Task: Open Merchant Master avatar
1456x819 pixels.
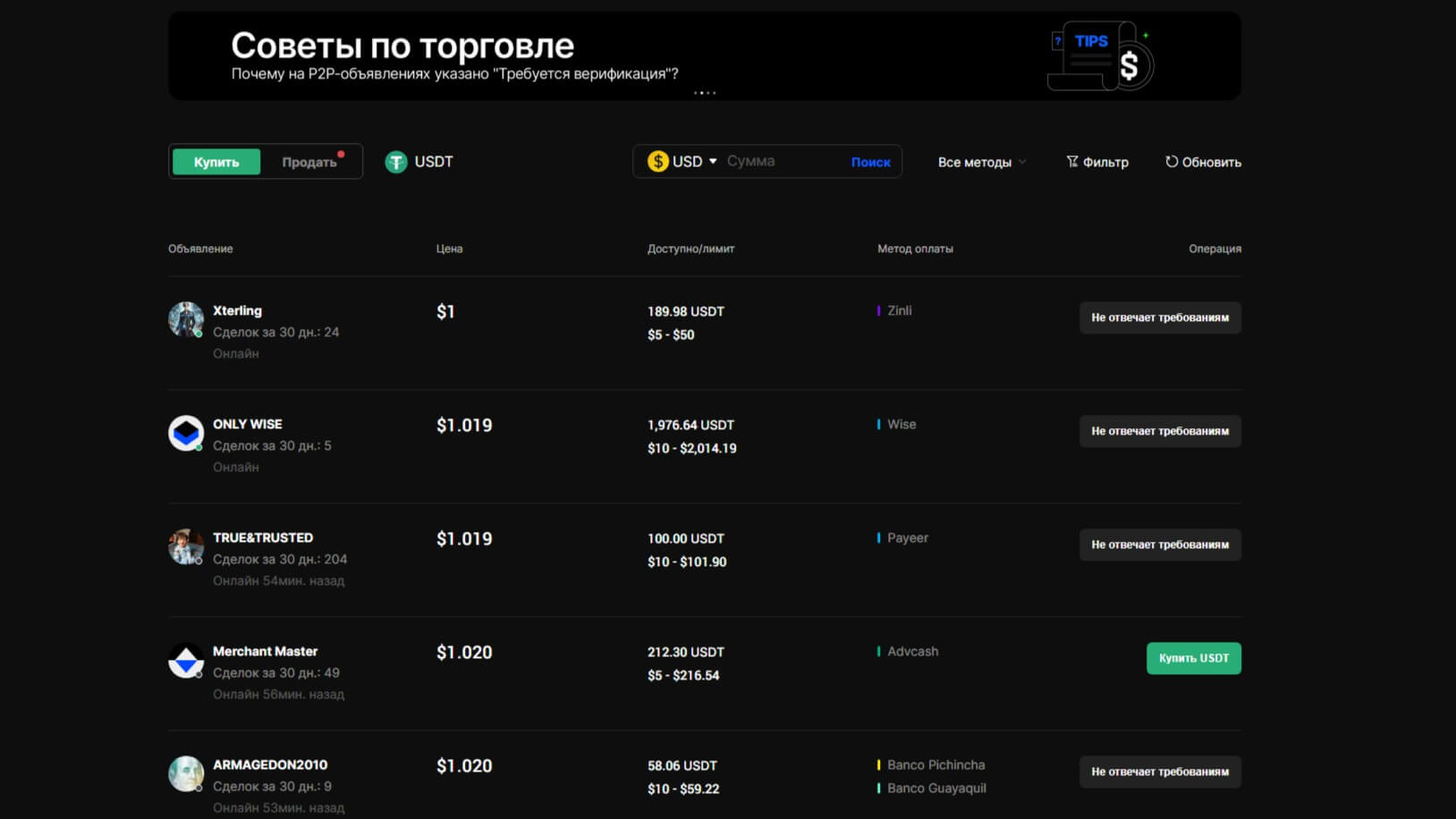Action: pos(186,661)
